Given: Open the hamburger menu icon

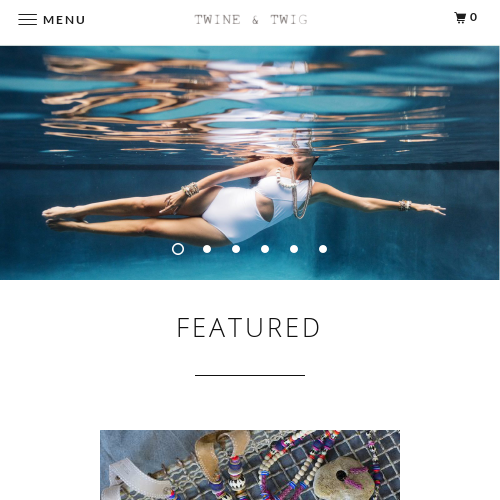Looking at the screenshot, I should tap(27, 20).
